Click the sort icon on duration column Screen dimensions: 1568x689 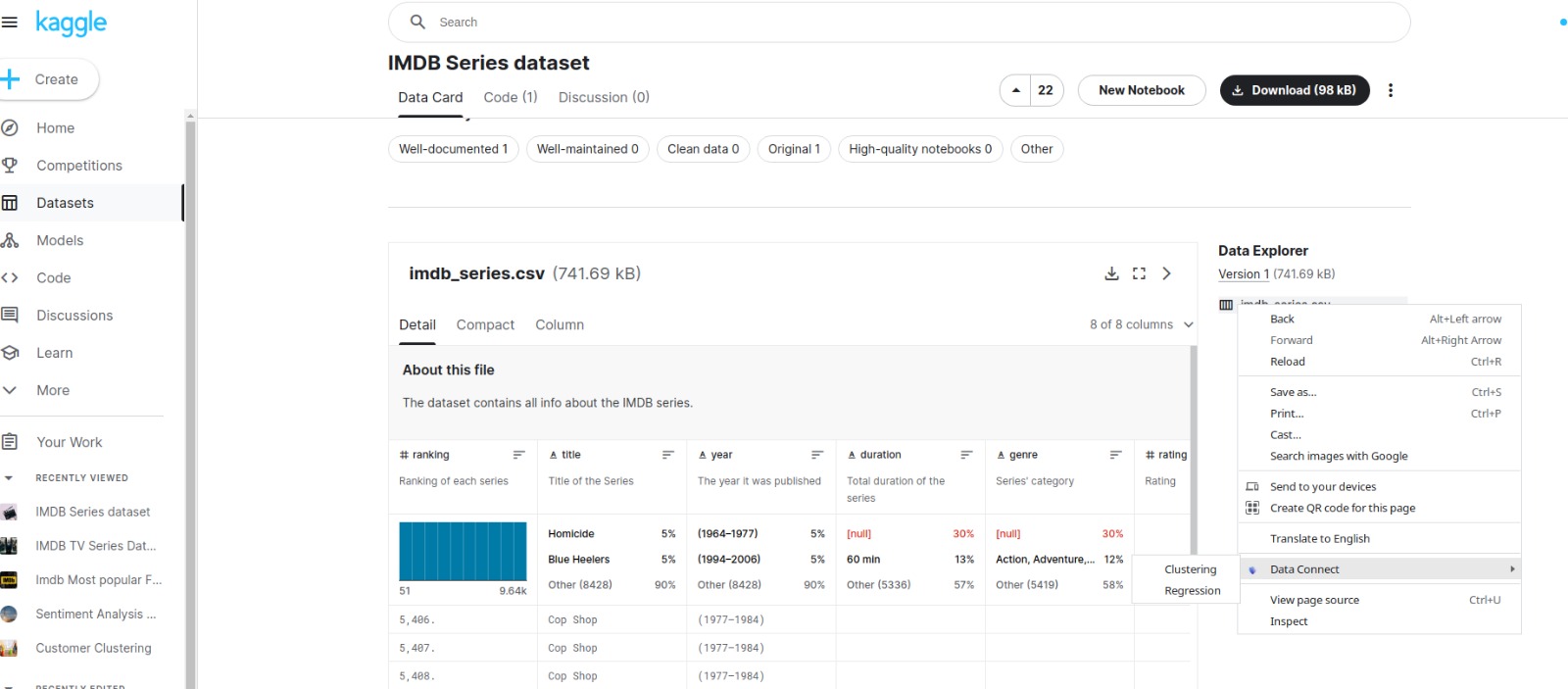click(966, 455)
